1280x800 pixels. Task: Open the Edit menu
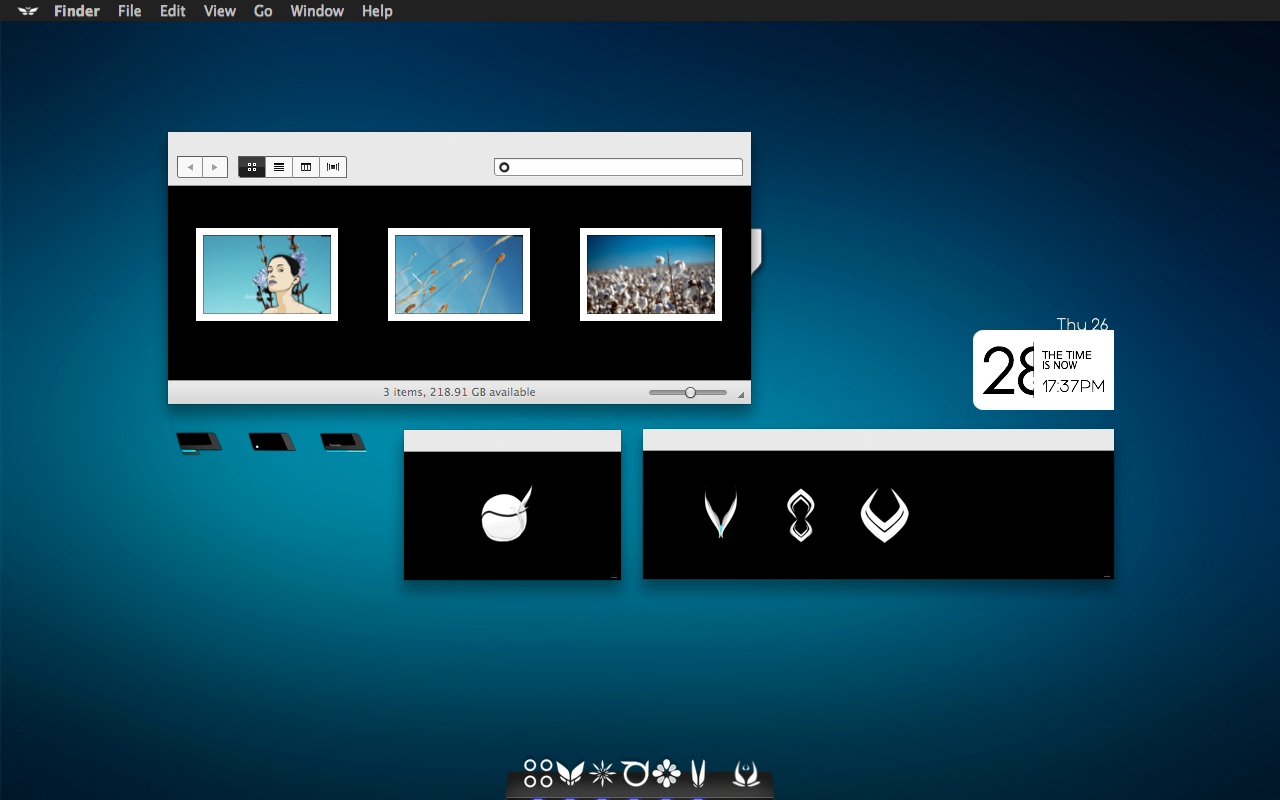click(173, 11)
